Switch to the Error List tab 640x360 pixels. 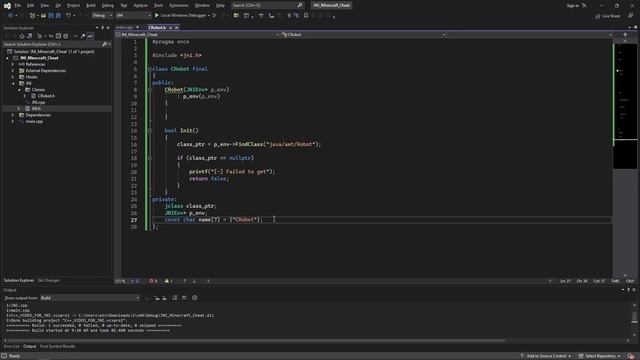point(11,346)
